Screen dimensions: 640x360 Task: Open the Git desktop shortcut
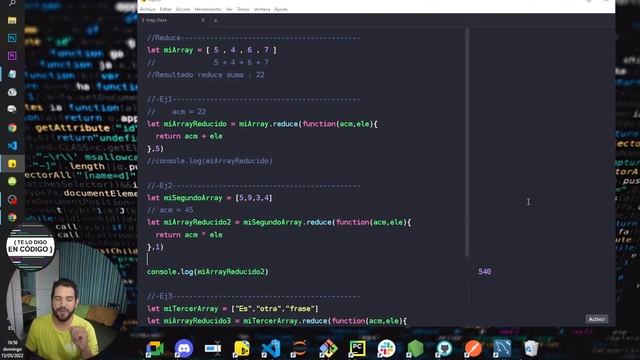point(328,349)
